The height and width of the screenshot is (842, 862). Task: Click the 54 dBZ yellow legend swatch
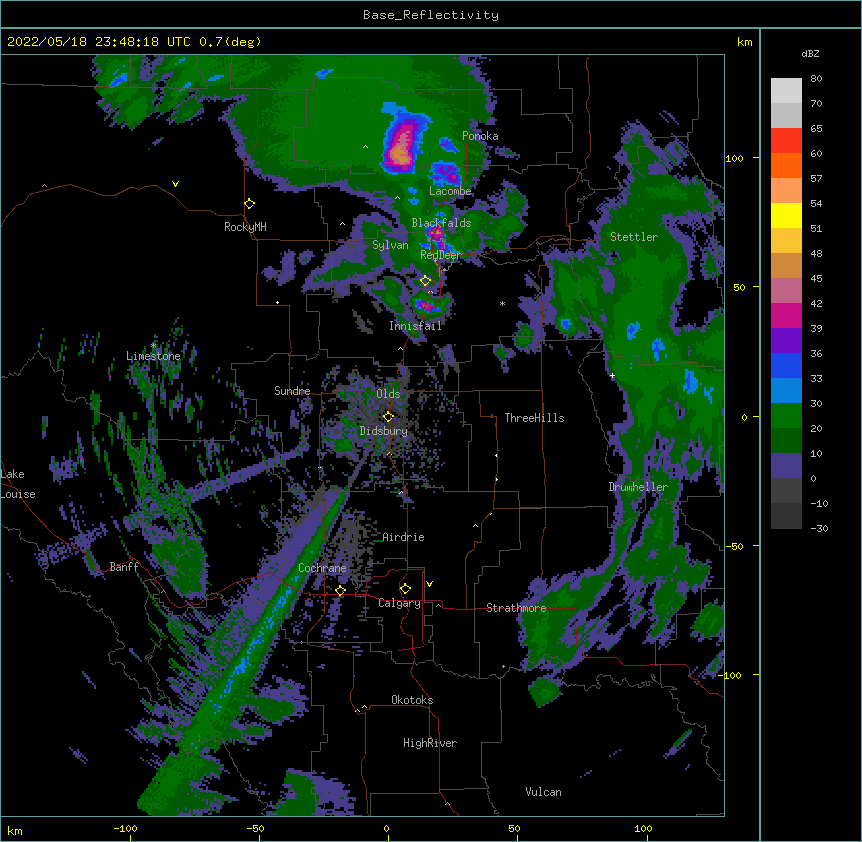(x=786, y=215)
